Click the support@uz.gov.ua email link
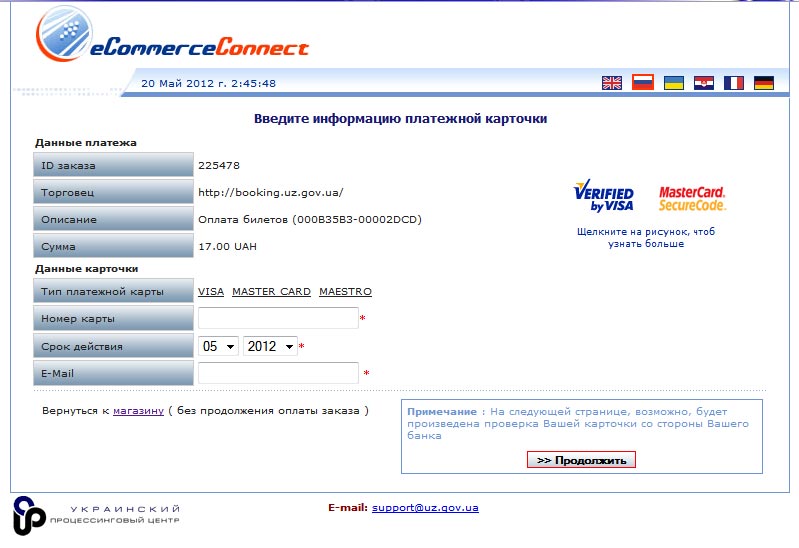The image size is (799, 548). point(425,508)
